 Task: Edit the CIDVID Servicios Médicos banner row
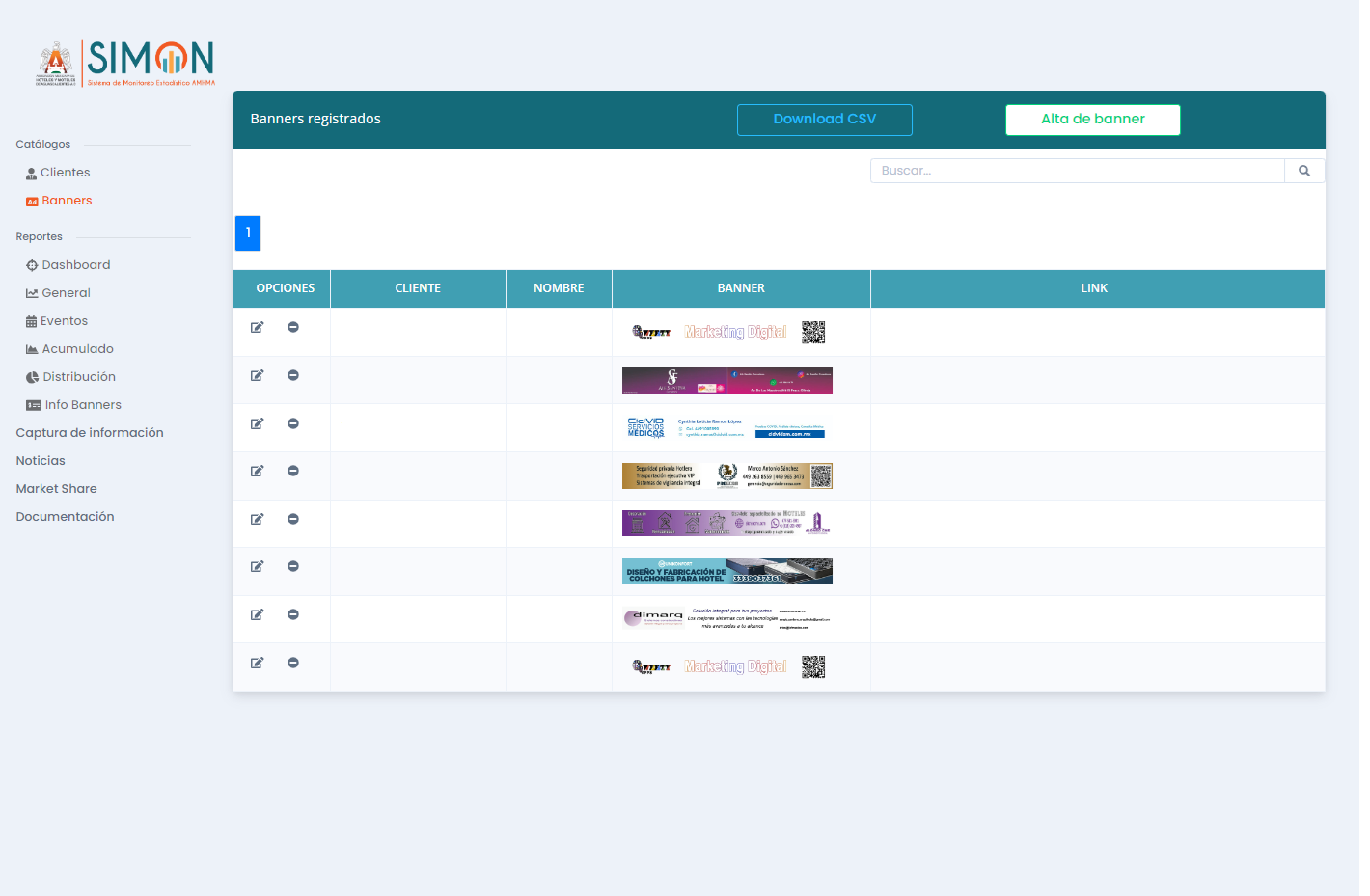pos(258,424)
